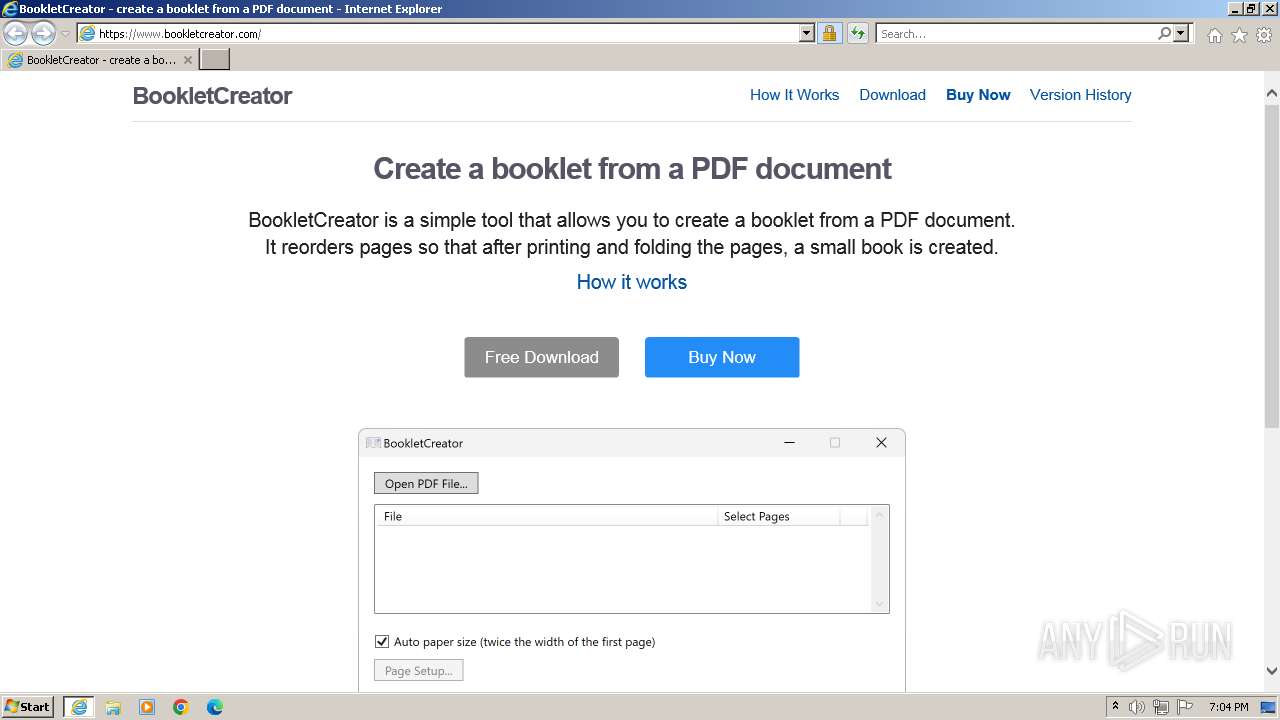Click the browser Forward arrow
The width and height of the screenshot is (1280, 720).
[43, 33]
